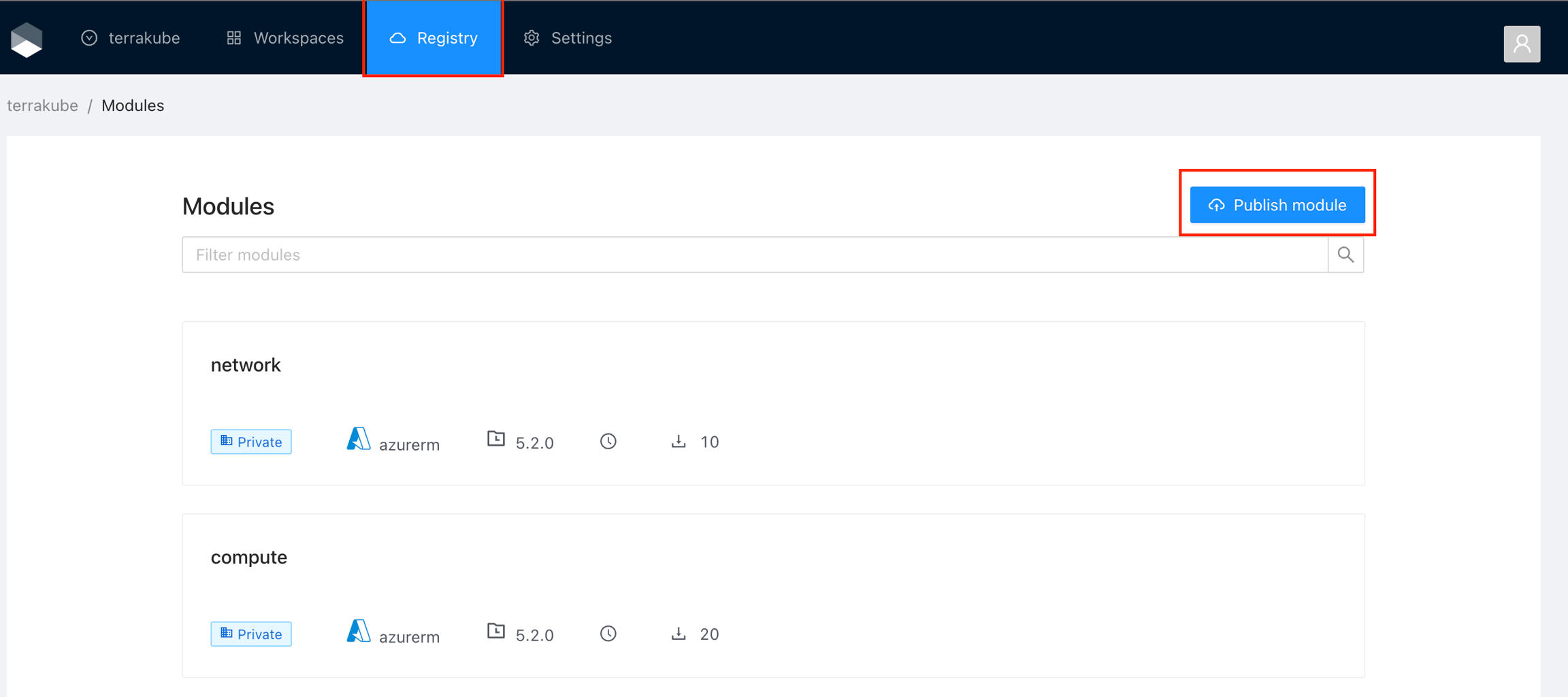
Task: Click the Private tag on compute module
Action: pyautogui.click(x=251, y=634)
